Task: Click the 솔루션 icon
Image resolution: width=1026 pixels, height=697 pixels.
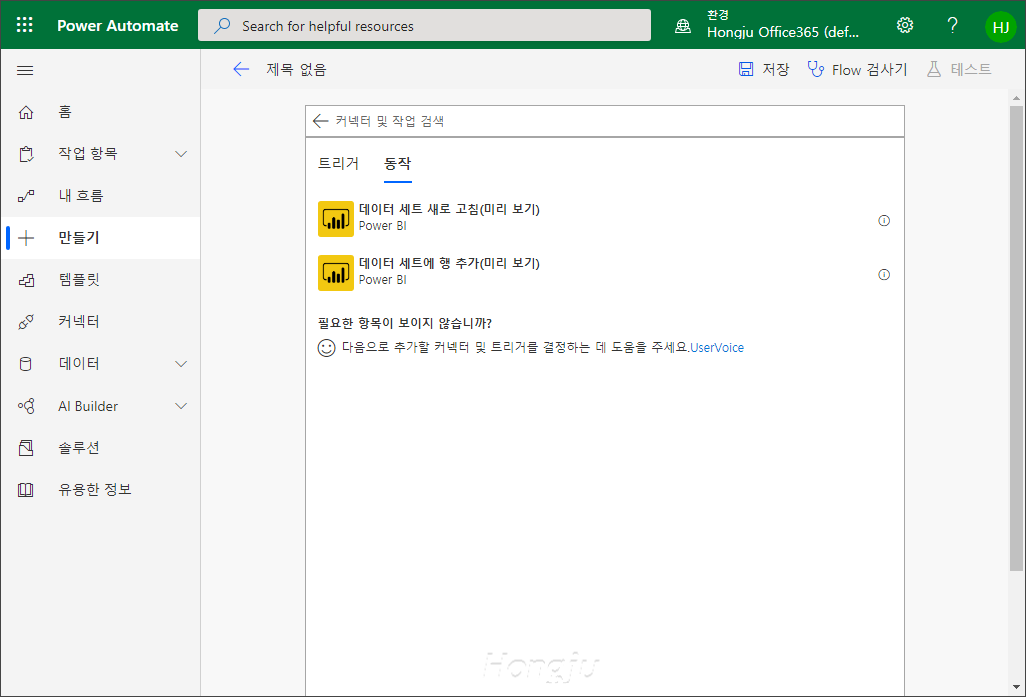Action: tap(26, 448)
